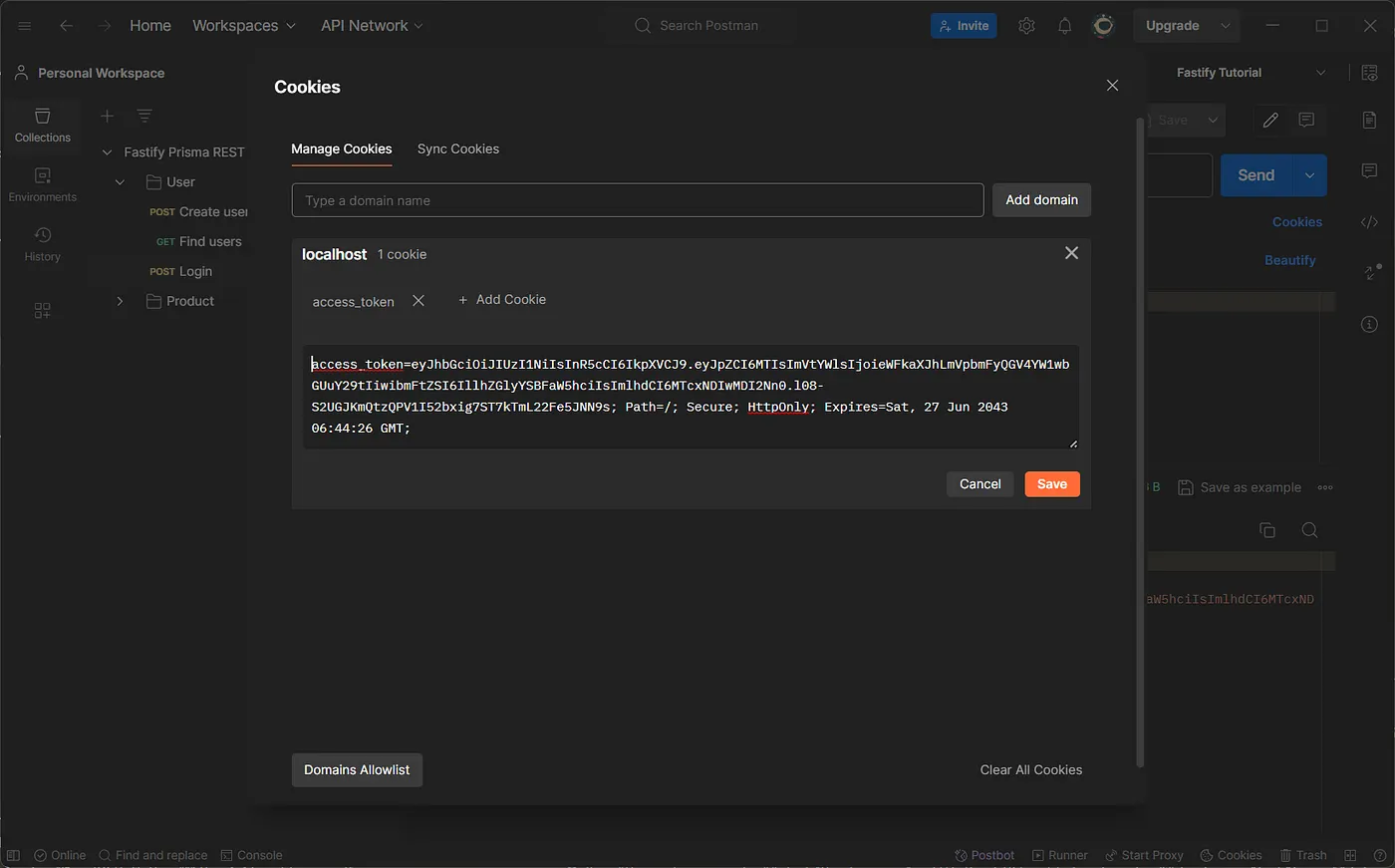
Task: Open Workspaces dropdown menu
Action: 244,26
